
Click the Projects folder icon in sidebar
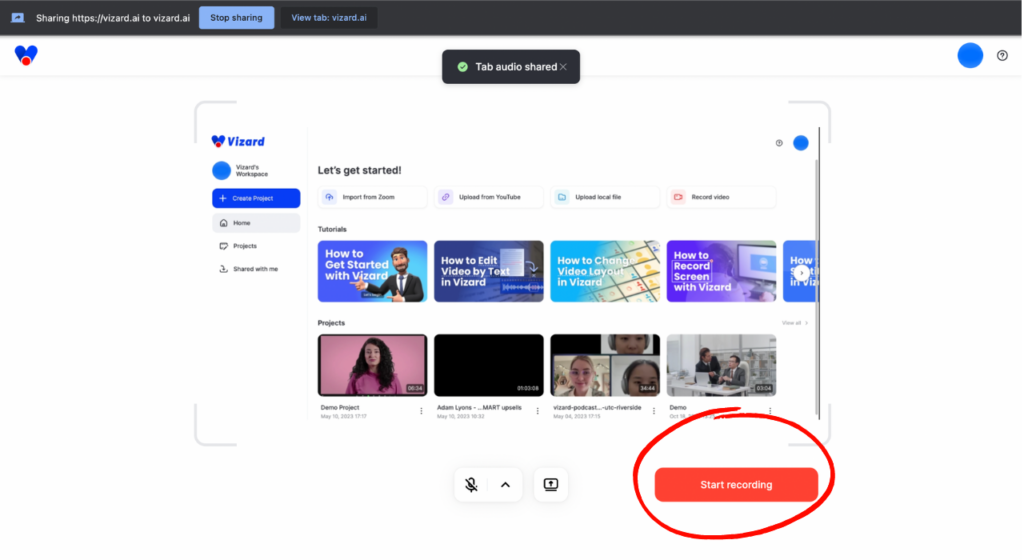coord(223,246)
